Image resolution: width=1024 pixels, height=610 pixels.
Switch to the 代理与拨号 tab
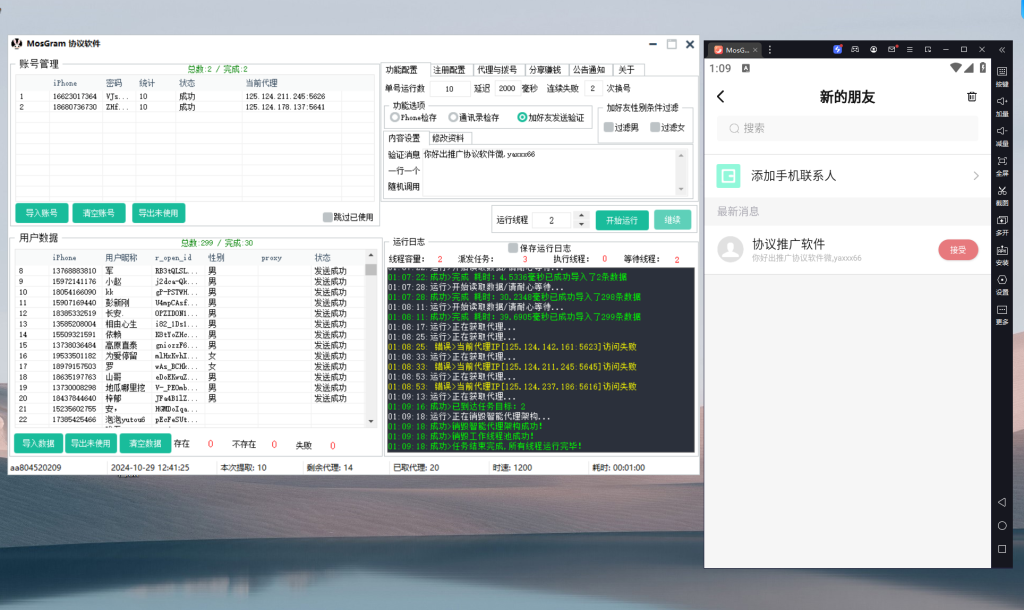tap(495, 70)
